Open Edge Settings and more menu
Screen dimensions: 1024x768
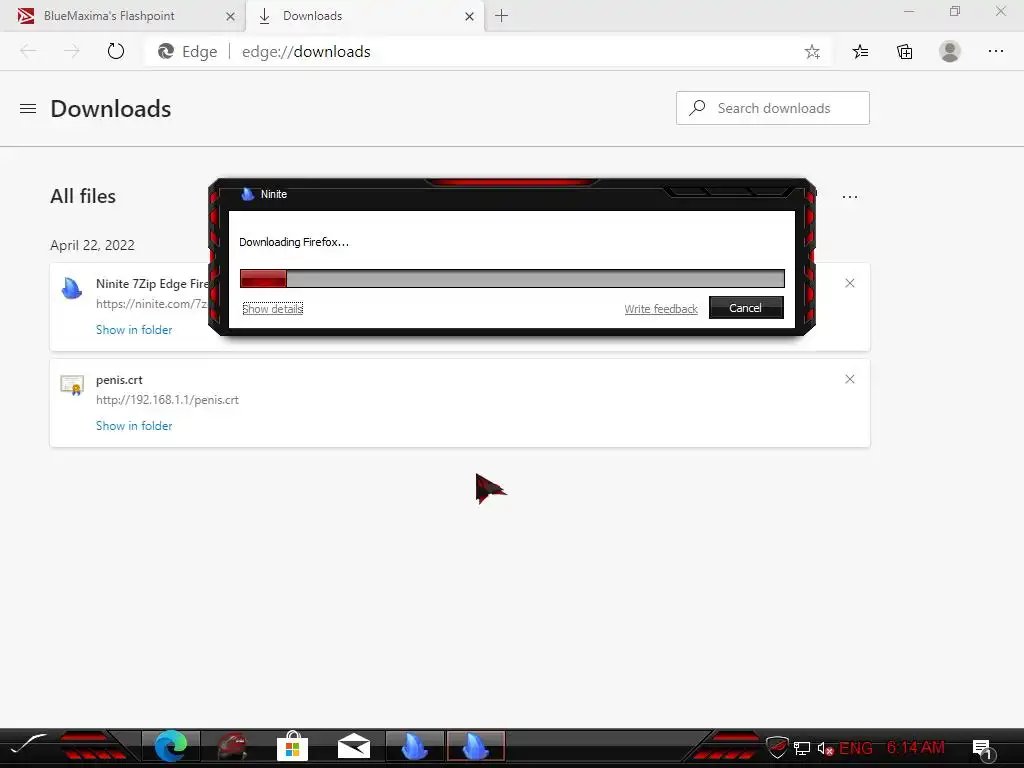coord(995,51)
